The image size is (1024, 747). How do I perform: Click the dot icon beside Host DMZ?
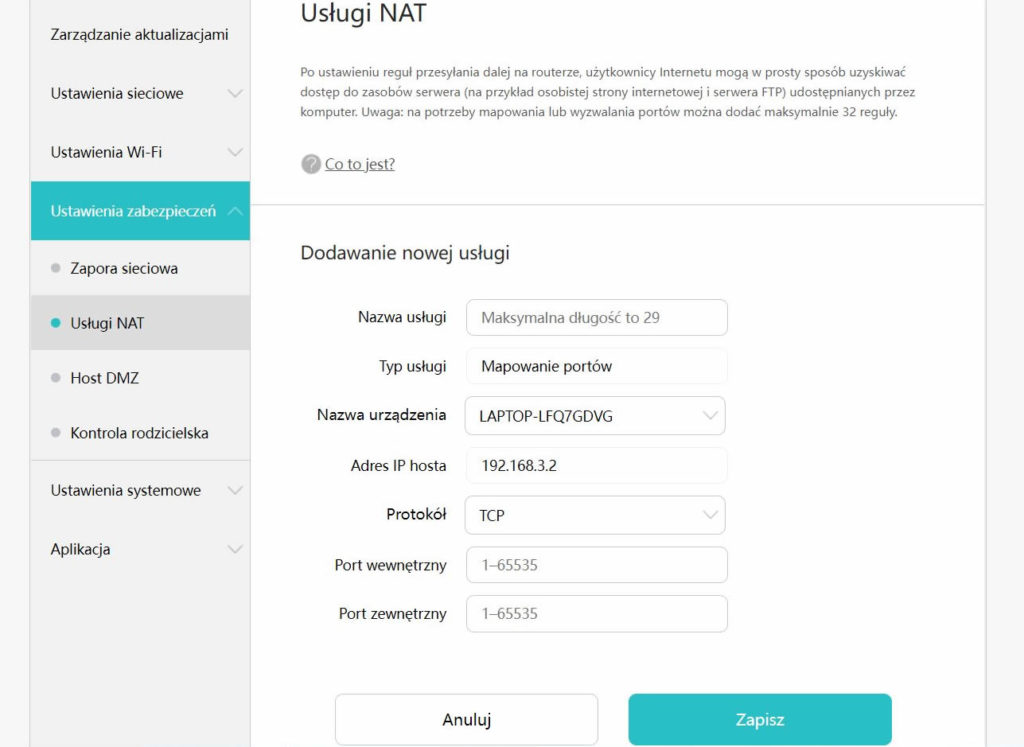(58, 378)
